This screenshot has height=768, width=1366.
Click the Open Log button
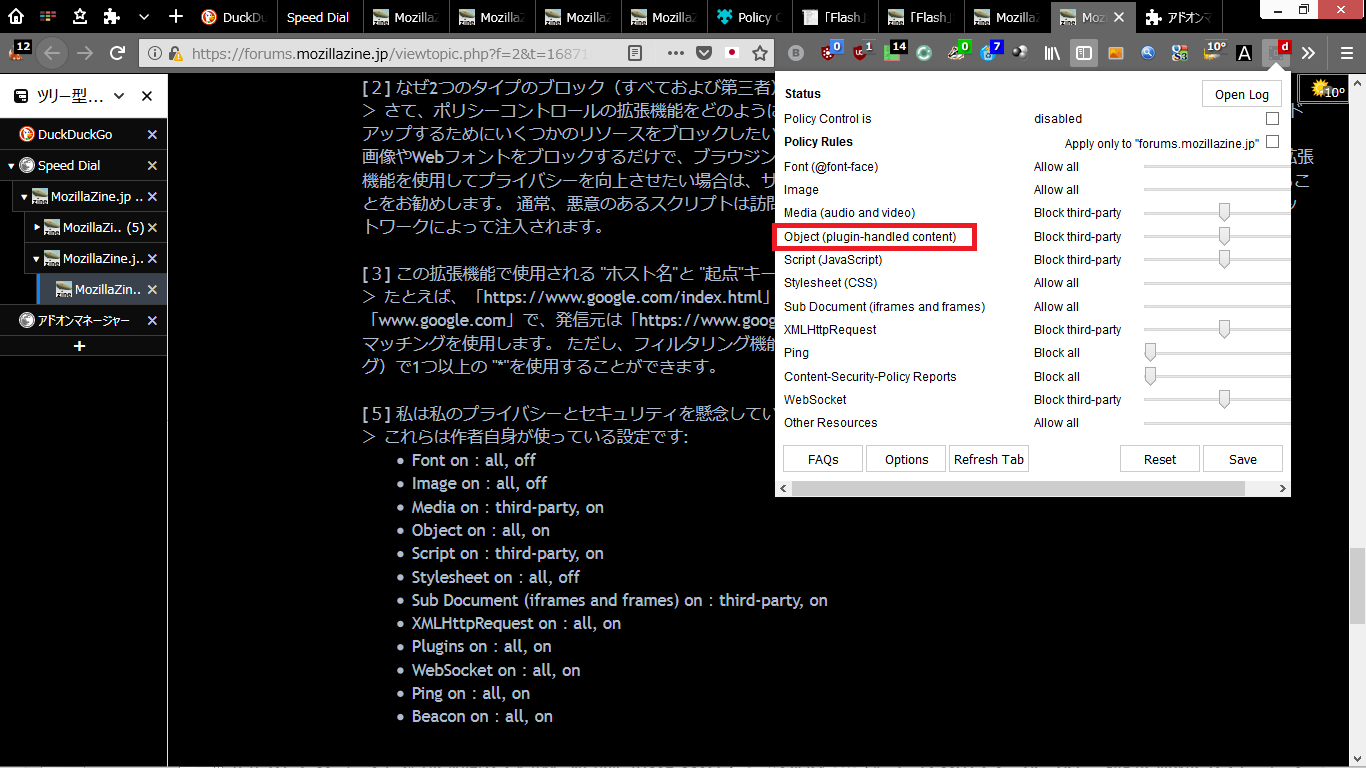(1242, 94)
